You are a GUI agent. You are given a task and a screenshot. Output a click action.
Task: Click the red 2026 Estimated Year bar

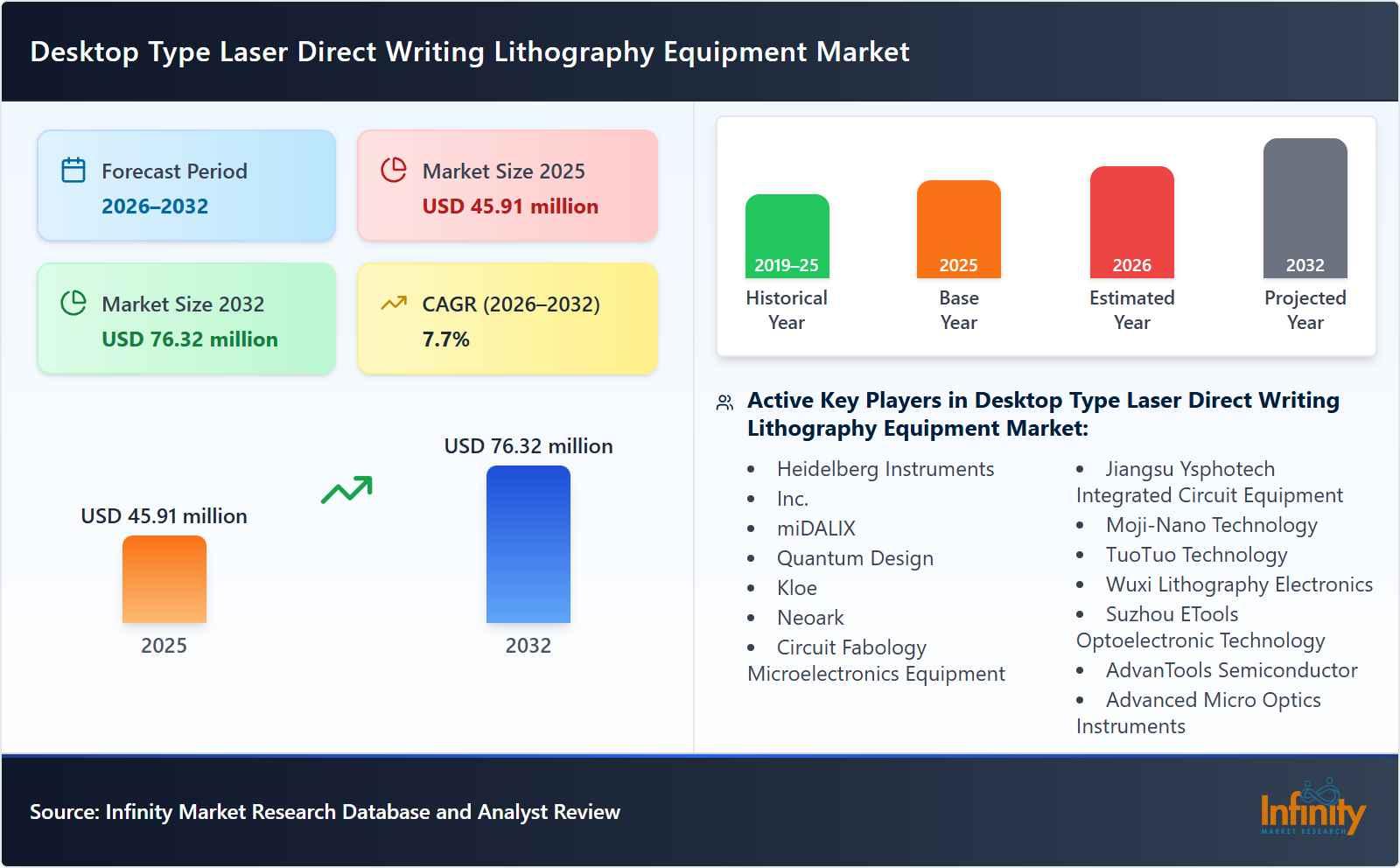[1131, 221]
